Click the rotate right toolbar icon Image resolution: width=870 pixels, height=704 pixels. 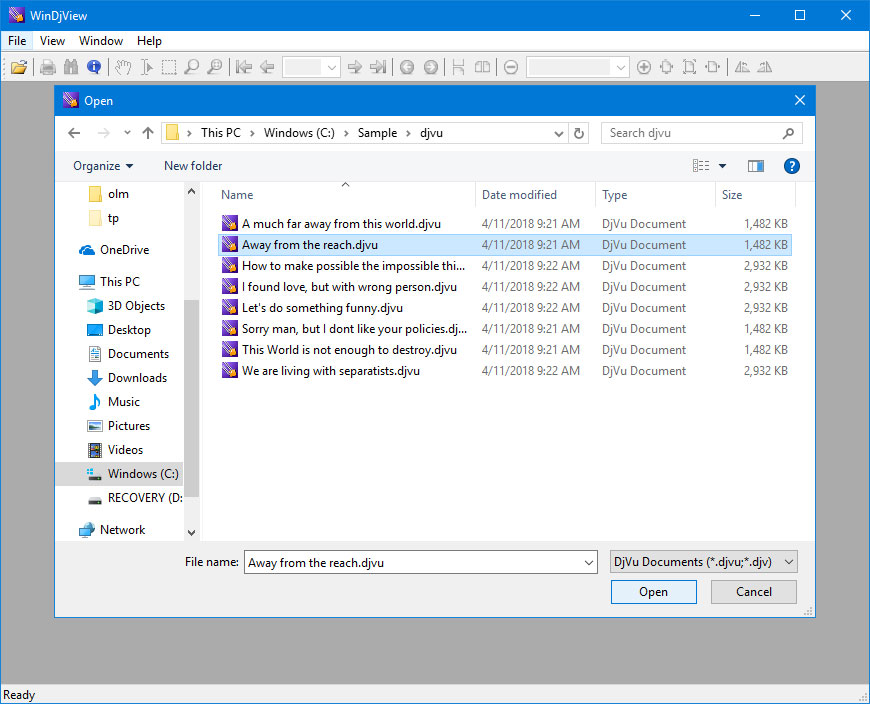(x=765, y=68)
